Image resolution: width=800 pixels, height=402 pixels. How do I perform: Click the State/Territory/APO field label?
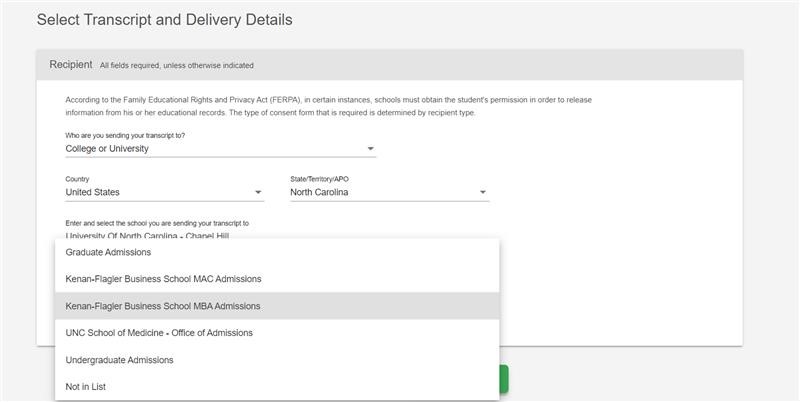pos(320,179)
